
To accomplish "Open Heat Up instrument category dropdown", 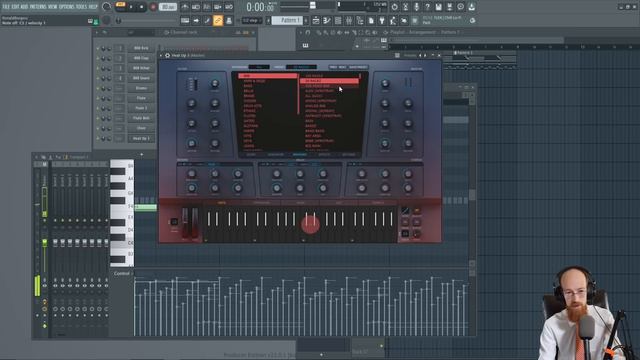I will point(259,67).
